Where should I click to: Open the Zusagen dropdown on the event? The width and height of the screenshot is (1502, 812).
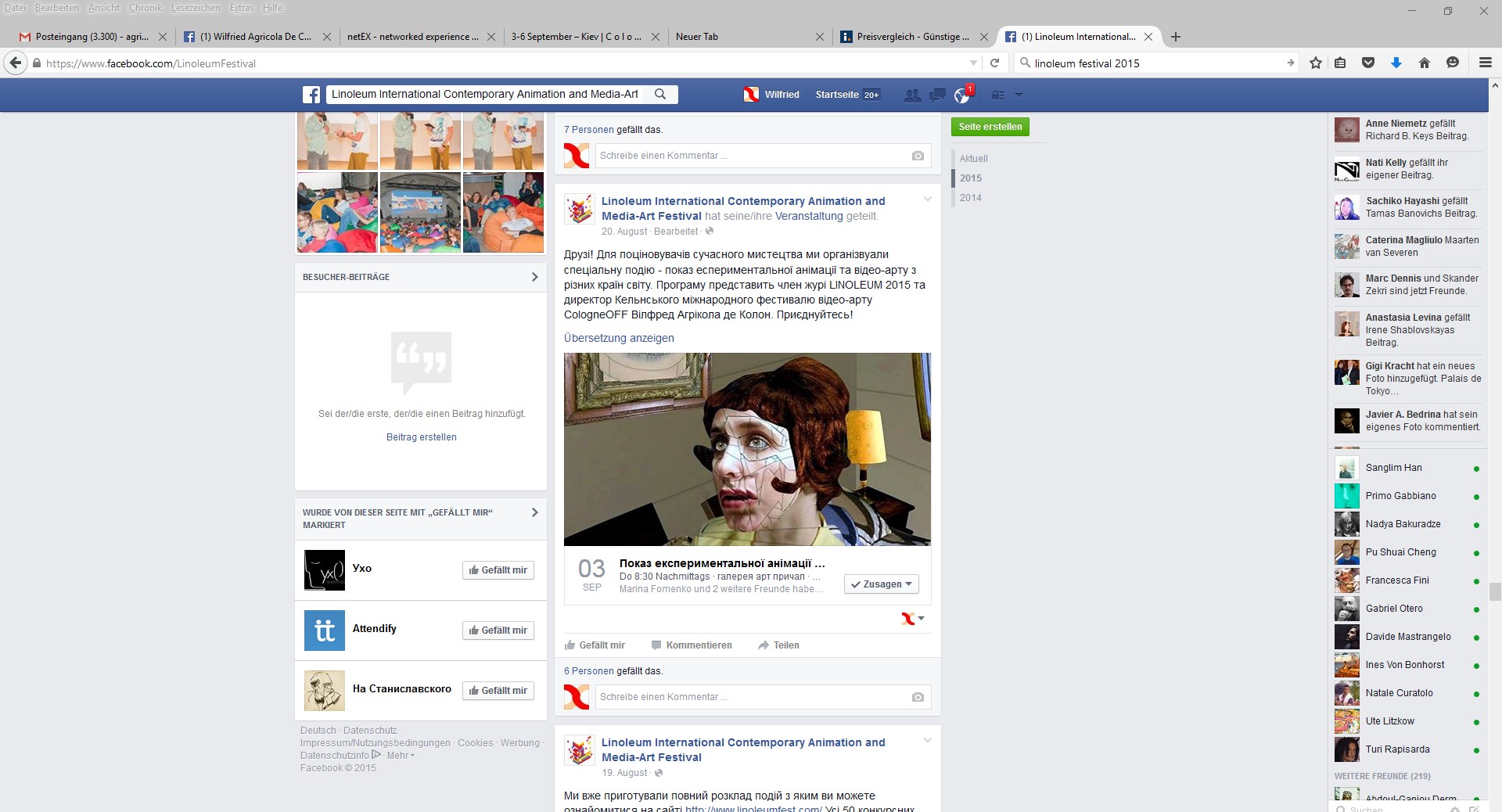pyautogui.click(x=882, y=584)
